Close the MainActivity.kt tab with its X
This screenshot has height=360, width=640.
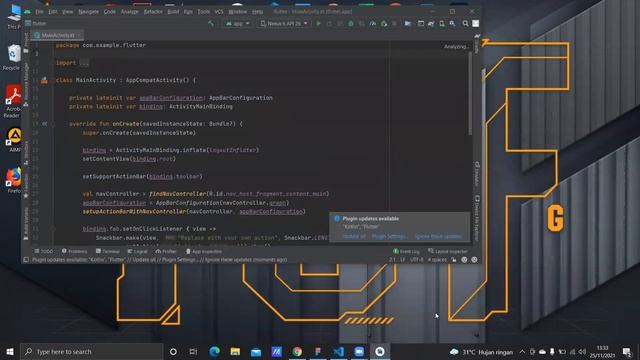(x=79, y=36)
